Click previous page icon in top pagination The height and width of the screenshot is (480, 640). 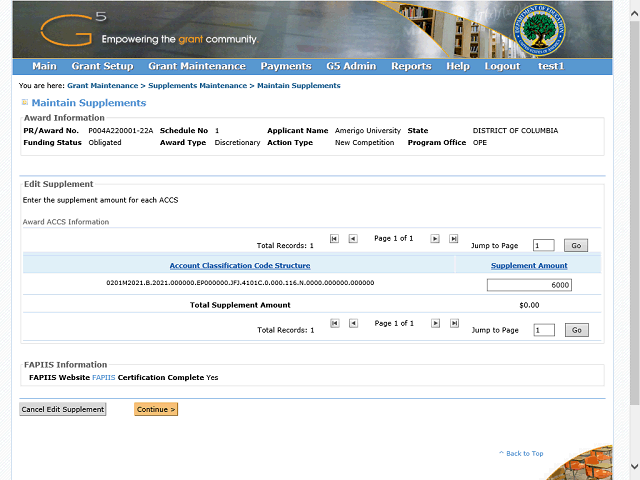pos(353,239)
